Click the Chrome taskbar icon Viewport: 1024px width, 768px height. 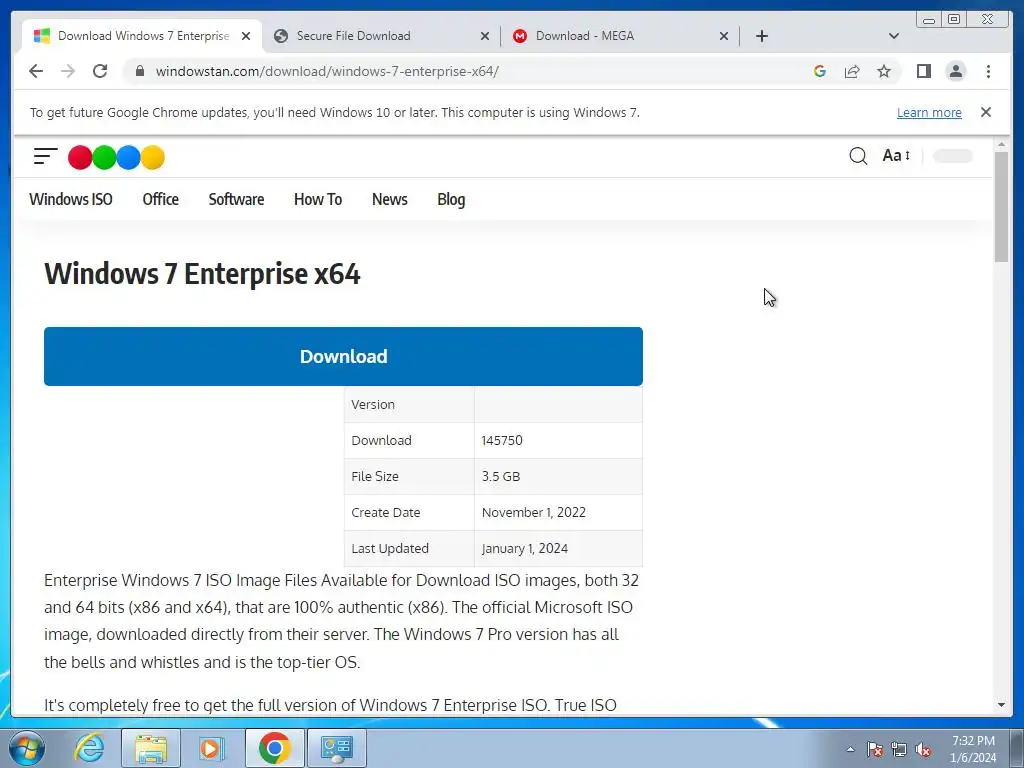coord(274,748)
